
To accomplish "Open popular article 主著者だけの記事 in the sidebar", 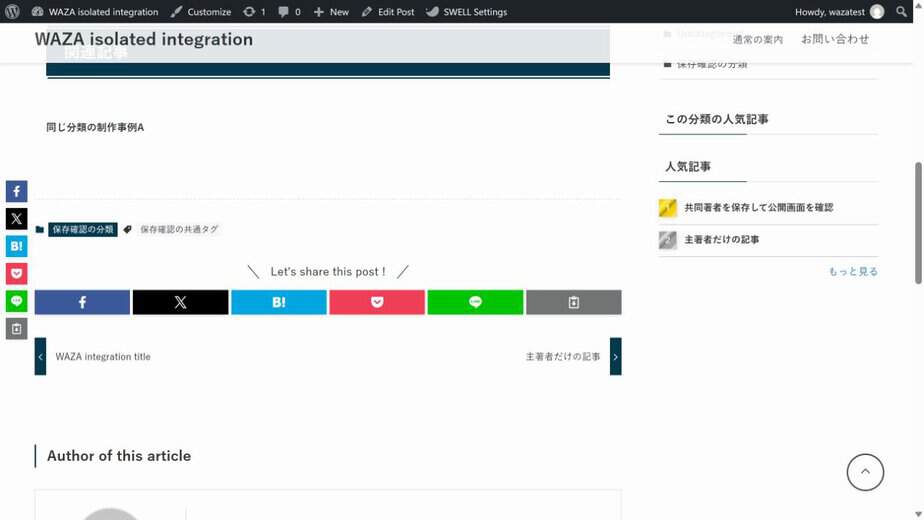I will 721,239.
